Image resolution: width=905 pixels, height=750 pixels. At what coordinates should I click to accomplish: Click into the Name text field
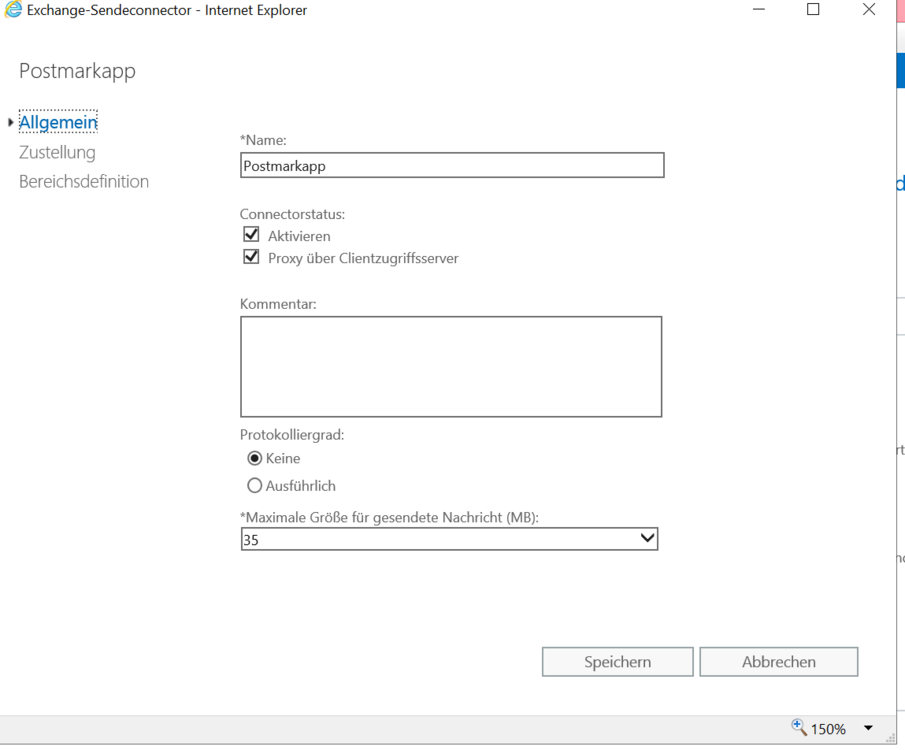[452, 166]
